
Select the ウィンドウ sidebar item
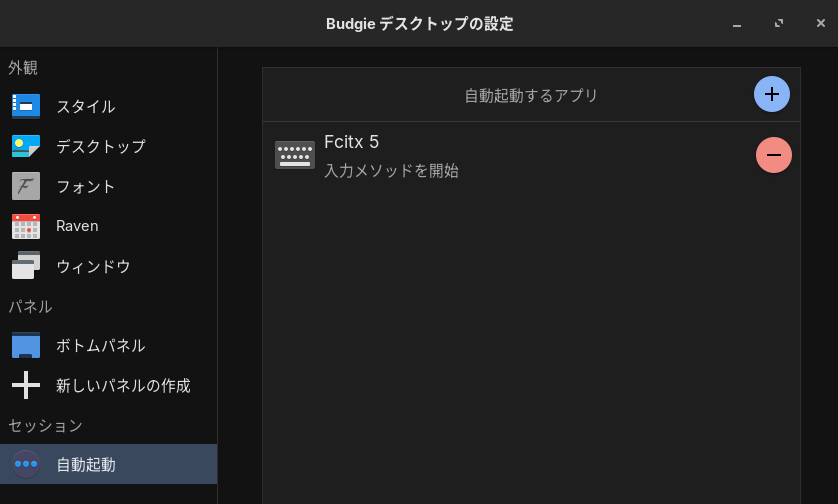click(x=108, y=266)
